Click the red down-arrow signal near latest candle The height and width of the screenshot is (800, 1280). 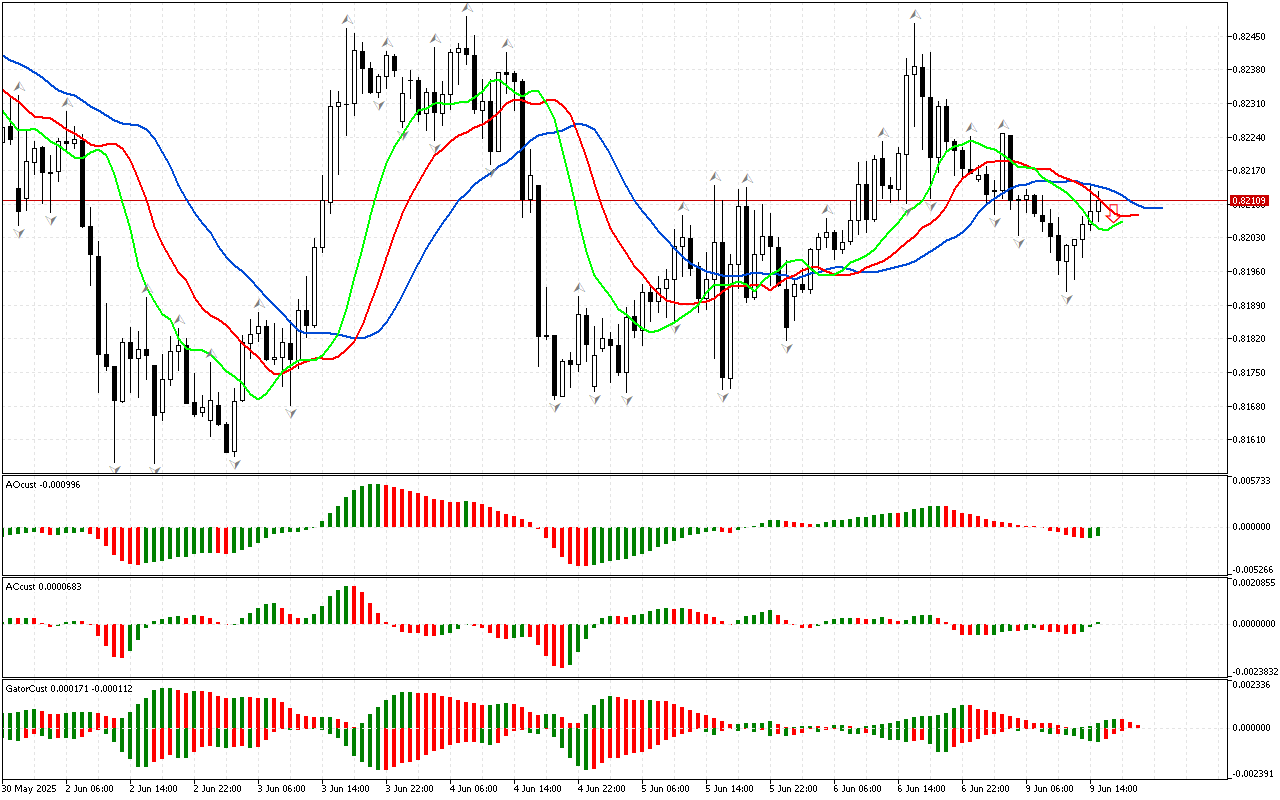pos(1112,212)
